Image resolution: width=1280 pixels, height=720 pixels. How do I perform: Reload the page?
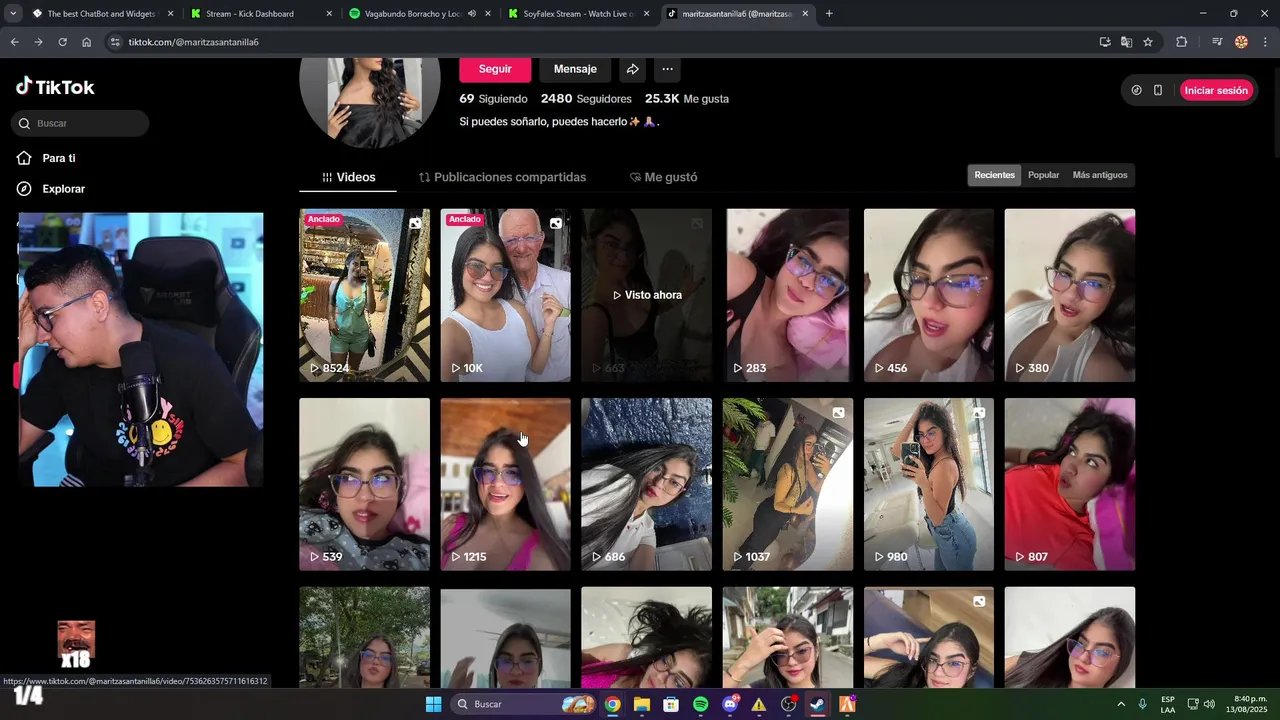point(62,42)
